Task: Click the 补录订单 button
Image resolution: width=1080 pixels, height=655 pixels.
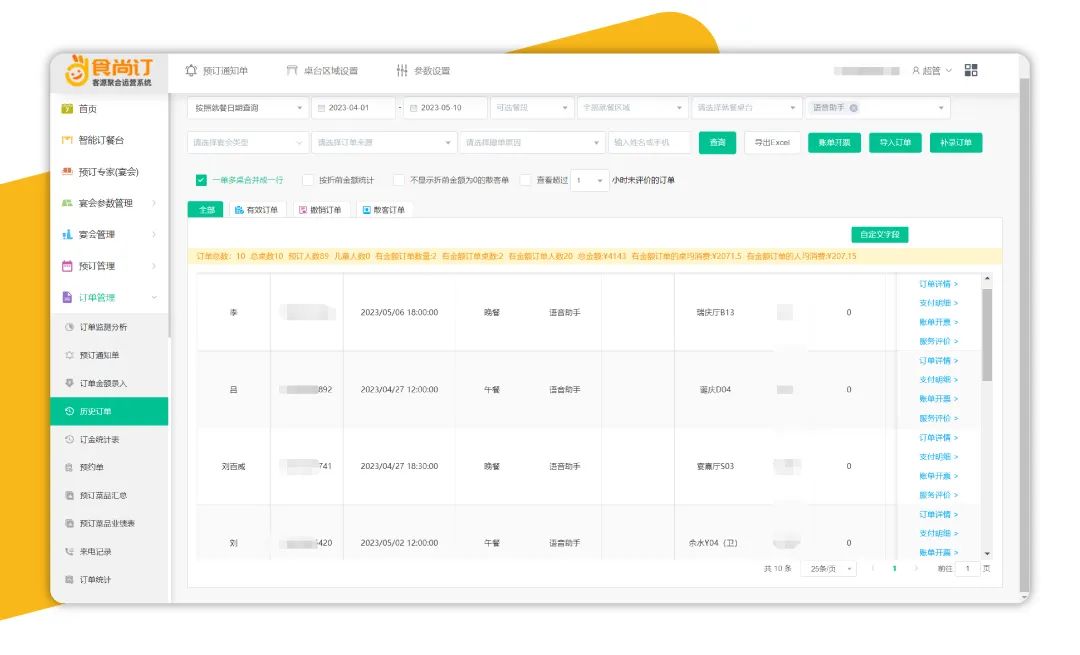Action: [956, 143]
